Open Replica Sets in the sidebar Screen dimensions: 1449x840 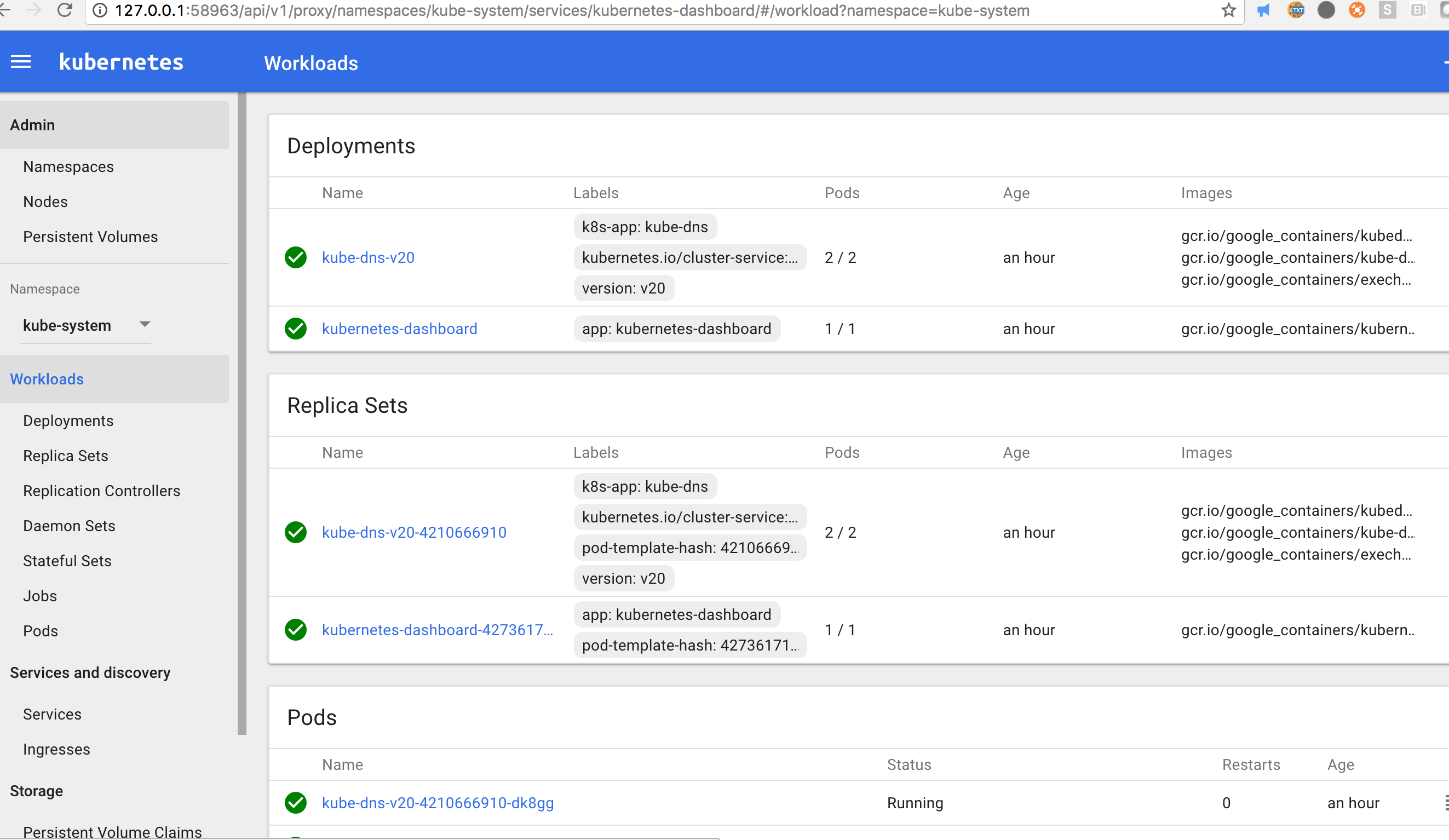66,456
